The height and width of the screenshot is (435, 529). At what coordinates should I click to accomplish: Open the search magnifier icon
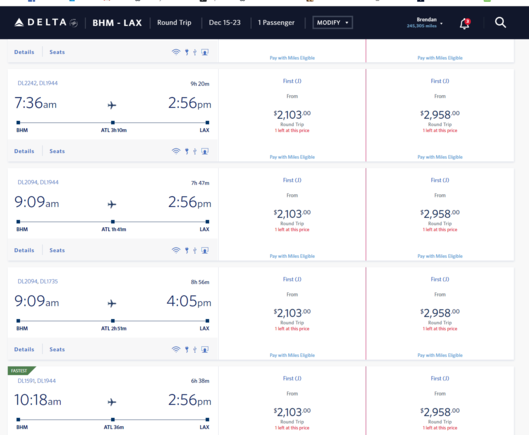500,23
